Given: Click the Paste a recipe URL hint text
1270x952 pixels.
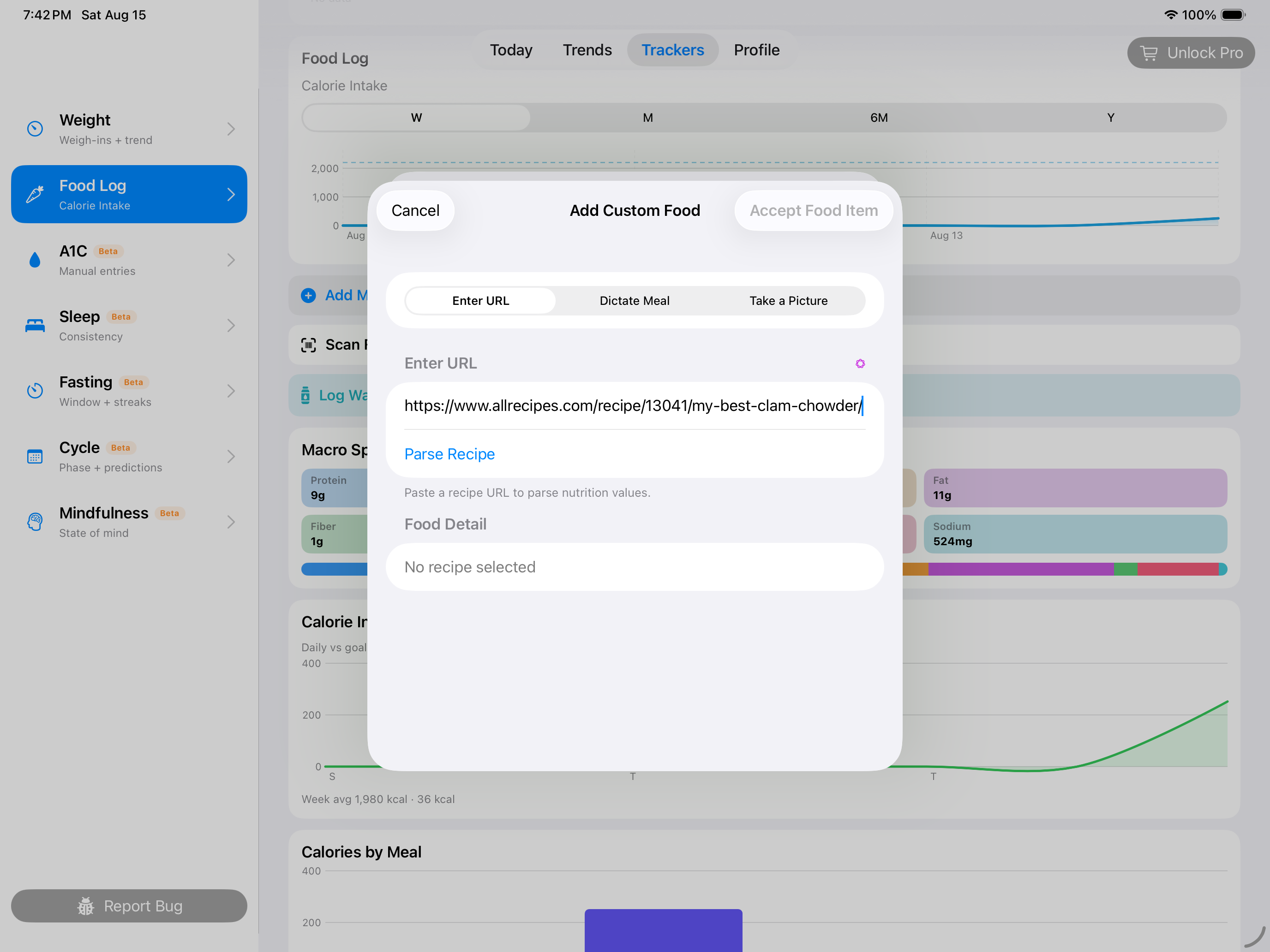Looking at the screenshot, I should (x=527, y=493).
